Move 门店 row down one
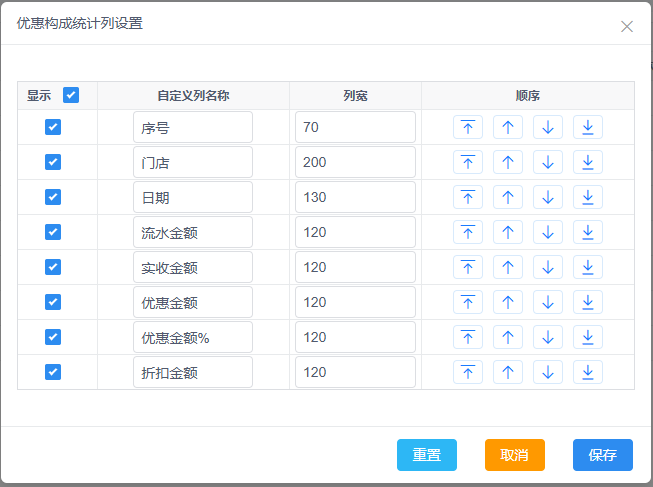This screenshot has width=653, height=487. (548, 162)
